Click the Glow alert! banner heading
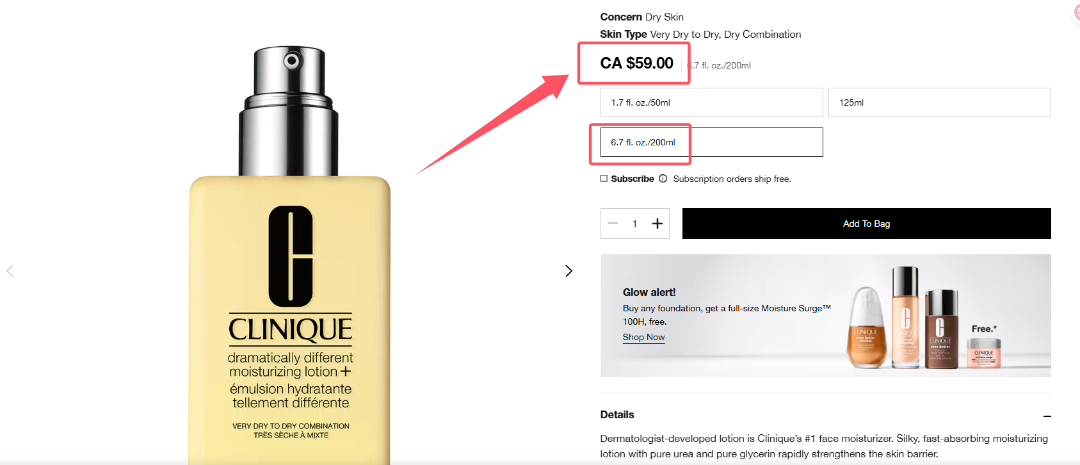1080x465 pixels. pyautogui.click(x=649, y=292)
